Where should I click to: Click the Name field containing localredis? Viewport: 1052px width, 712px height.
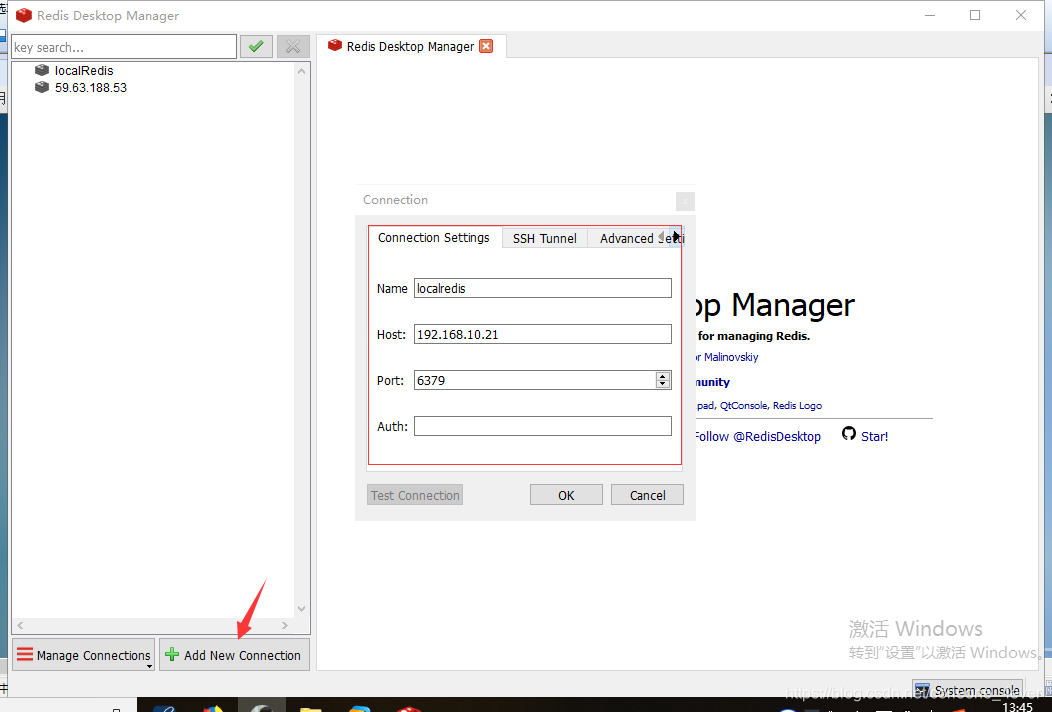[x=543, y=289]
